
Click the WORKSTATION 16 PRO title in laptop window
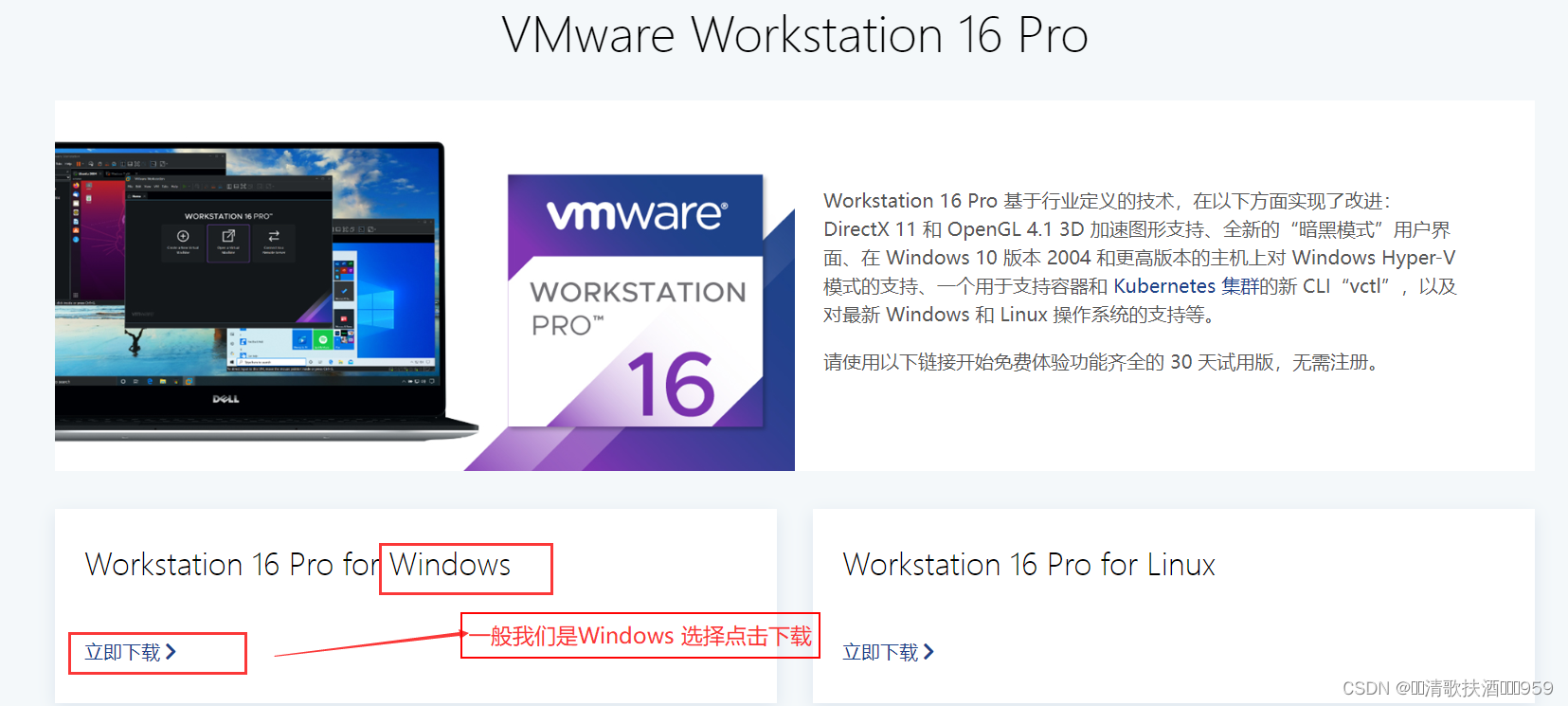pyautogui.click(x=228, y=216)
